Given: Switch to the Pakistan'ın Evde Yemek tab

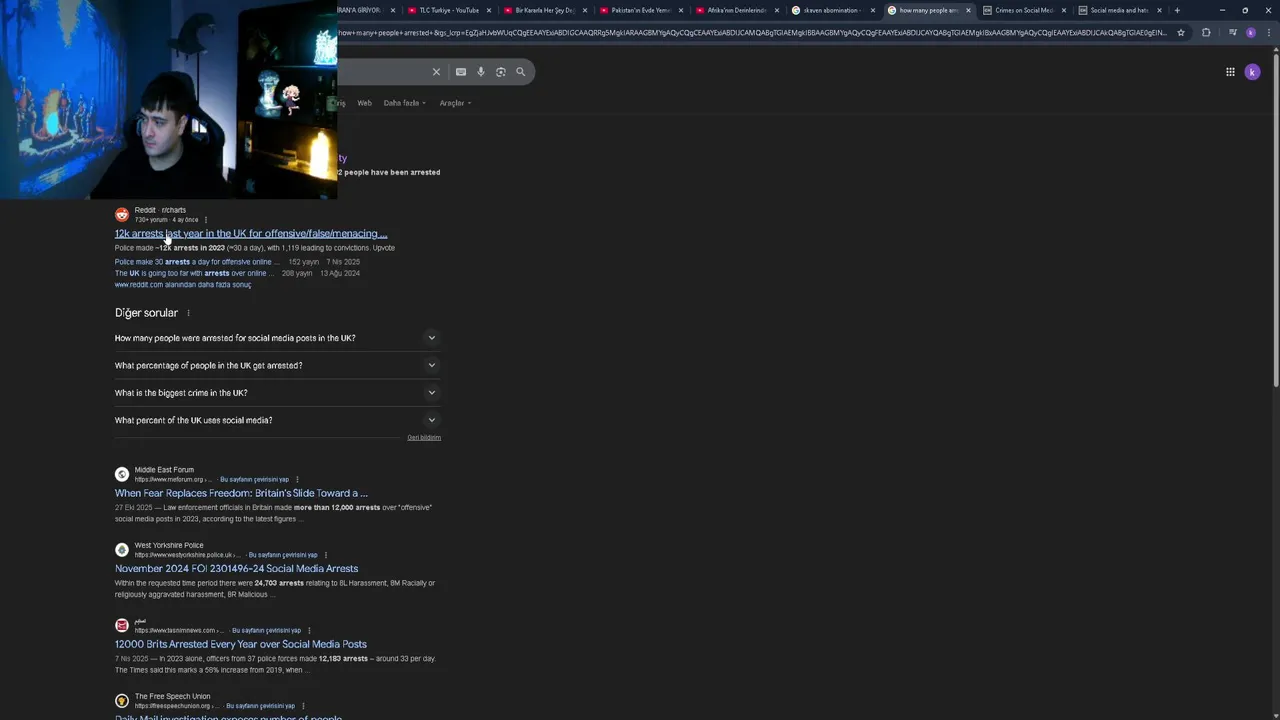Looking at the screenshot, I should click(641, 10).
